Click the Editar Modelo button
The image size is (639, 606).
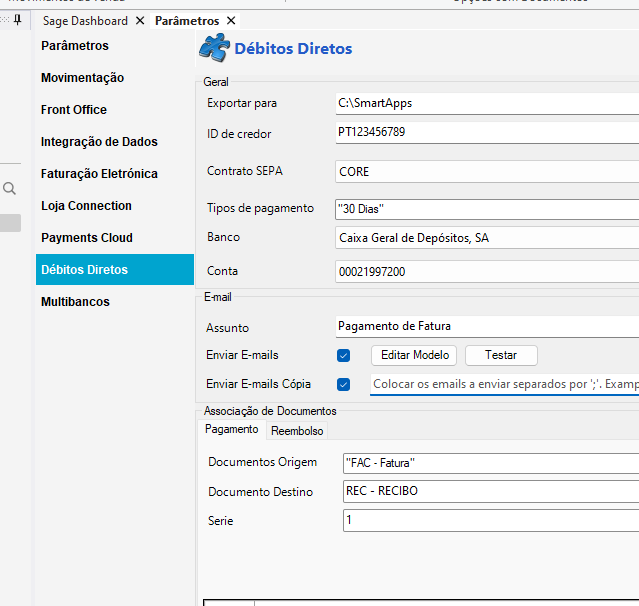click(x=414, y=355)
